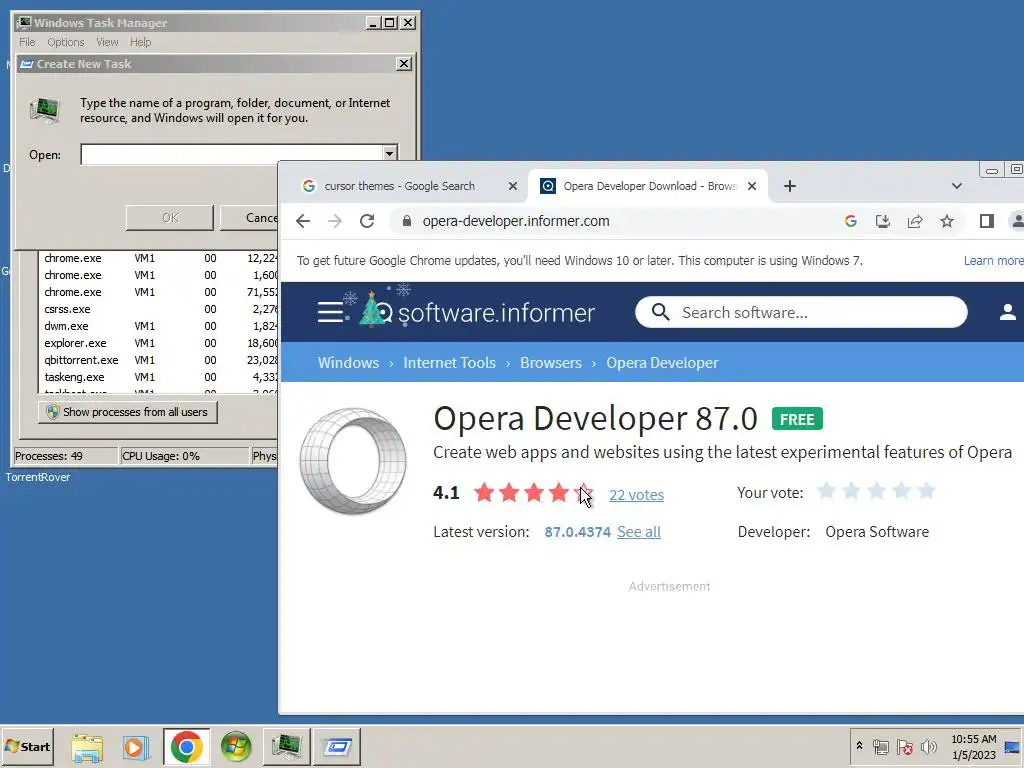
Task: Bookmark this page with the star icon
Action: click(947, 221)
